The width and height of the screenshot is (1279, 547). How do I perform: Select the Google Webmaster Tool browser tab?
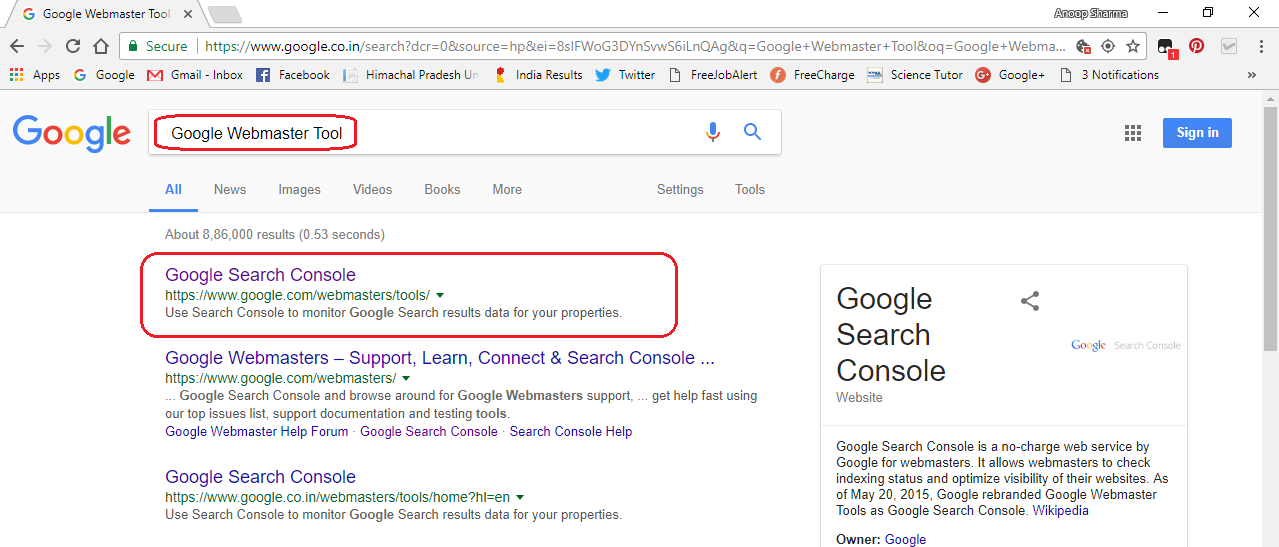[x=105, y=14]
